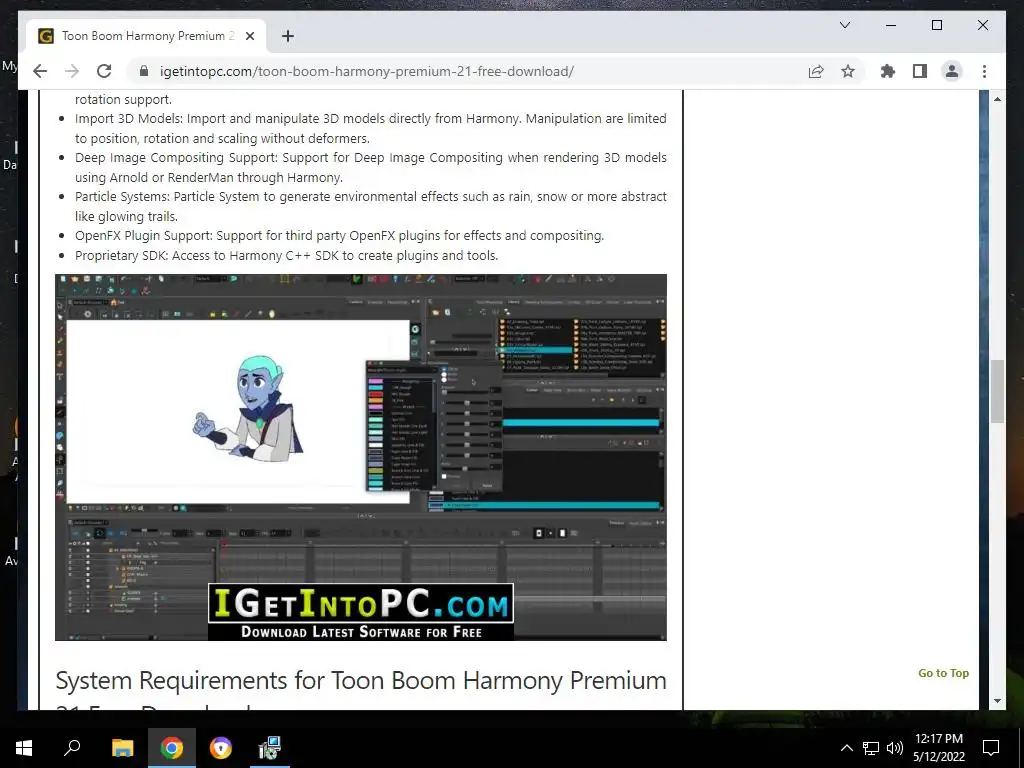View site information via the lock icon

tap(144, 71)
